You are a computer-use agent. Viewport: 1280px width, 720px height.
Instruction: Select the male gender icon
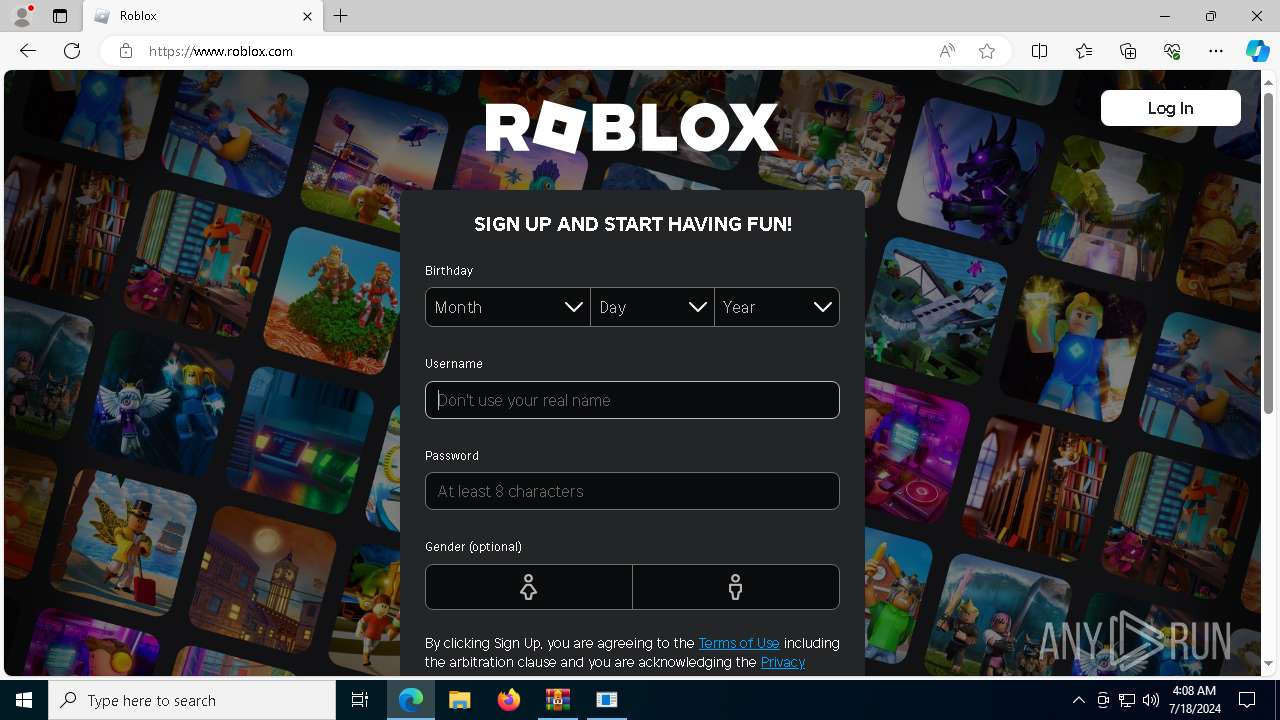(x=736, y=587)
